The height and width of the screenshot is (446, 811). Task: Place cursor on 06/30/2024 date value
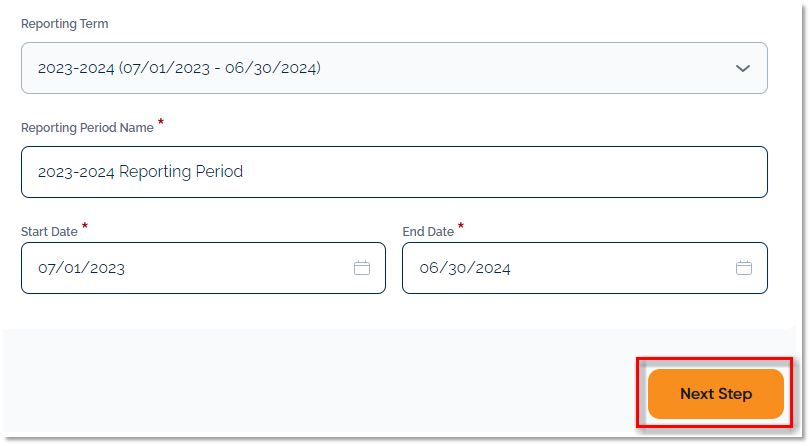pyautogui.click(x=465, y=268)
